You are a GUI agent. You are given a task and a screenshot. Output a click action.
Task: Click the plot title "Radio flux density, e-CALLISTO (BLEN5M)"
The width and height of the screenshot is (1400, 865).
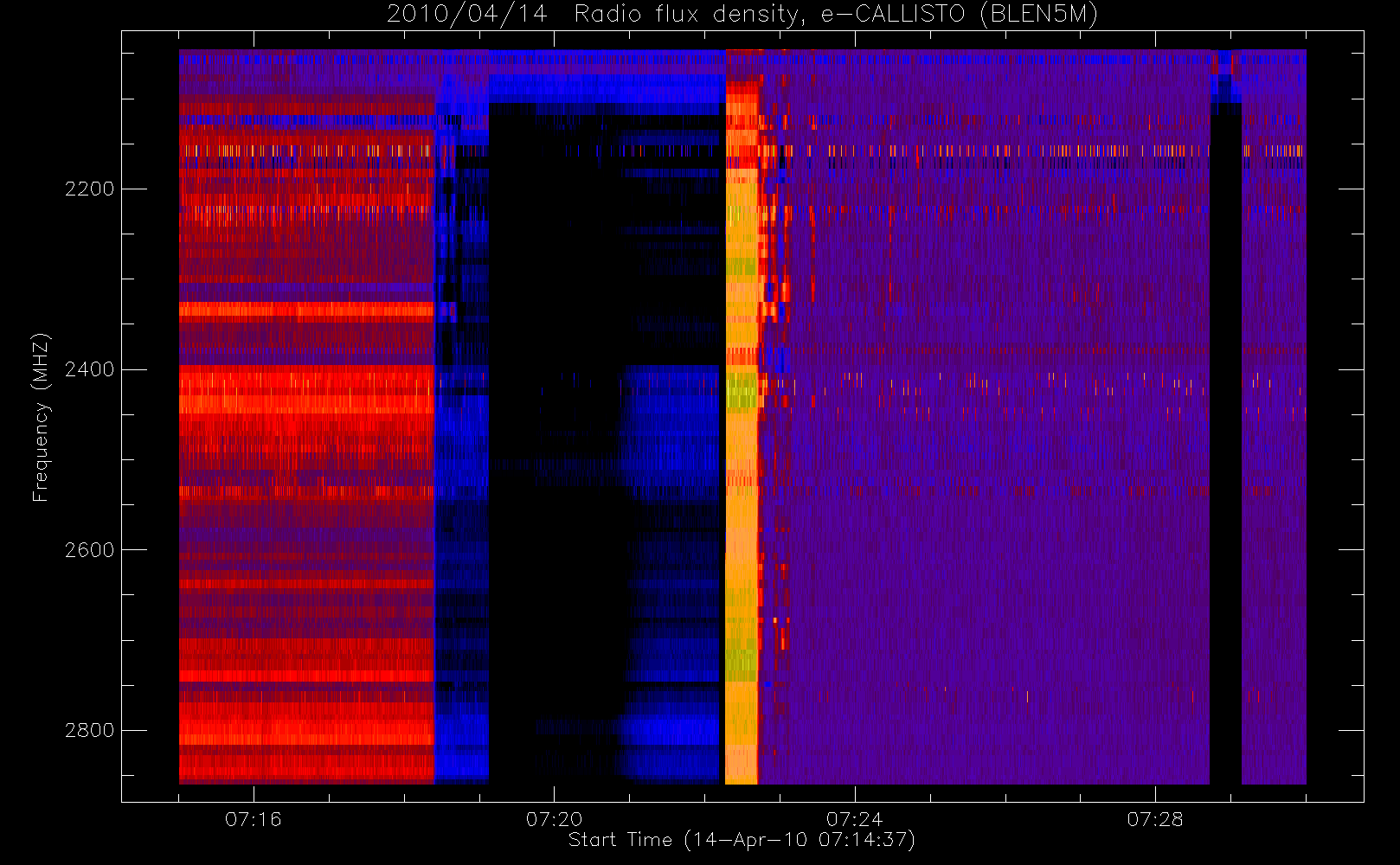pyautogui.click(x=836, y=15)
